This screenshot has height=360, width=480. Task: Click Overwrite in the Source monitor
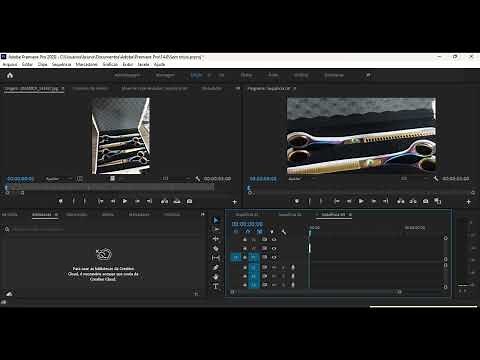pos(177,201)
